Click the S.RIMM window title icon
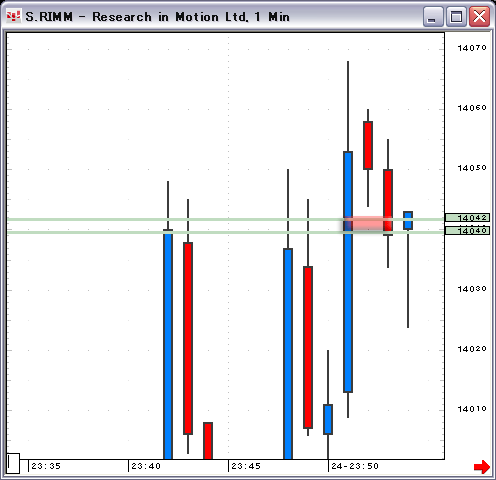 (13, 16)
